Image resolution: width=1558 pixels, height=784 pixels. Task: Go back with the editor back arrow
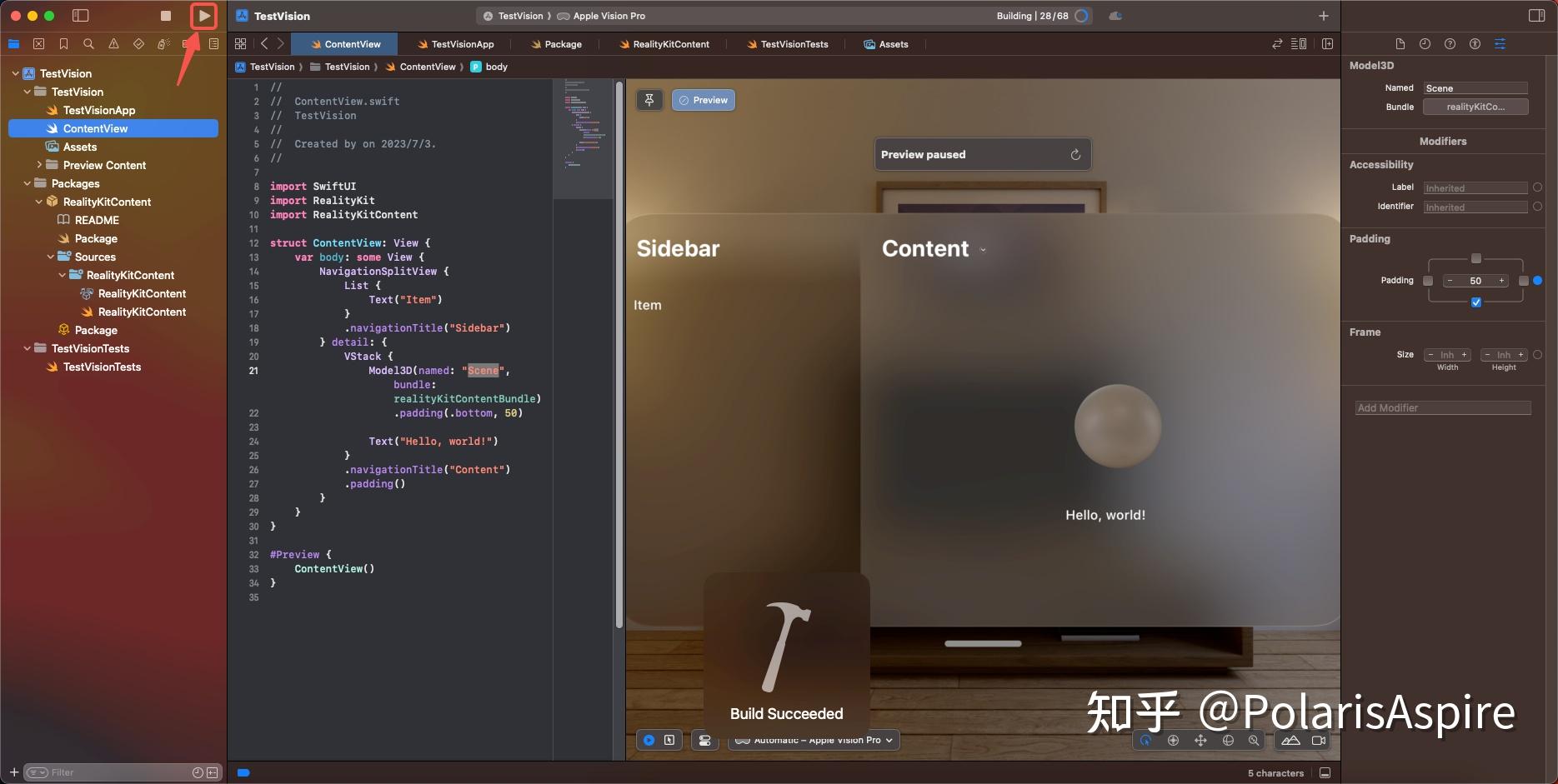click(x=264, y=44)
